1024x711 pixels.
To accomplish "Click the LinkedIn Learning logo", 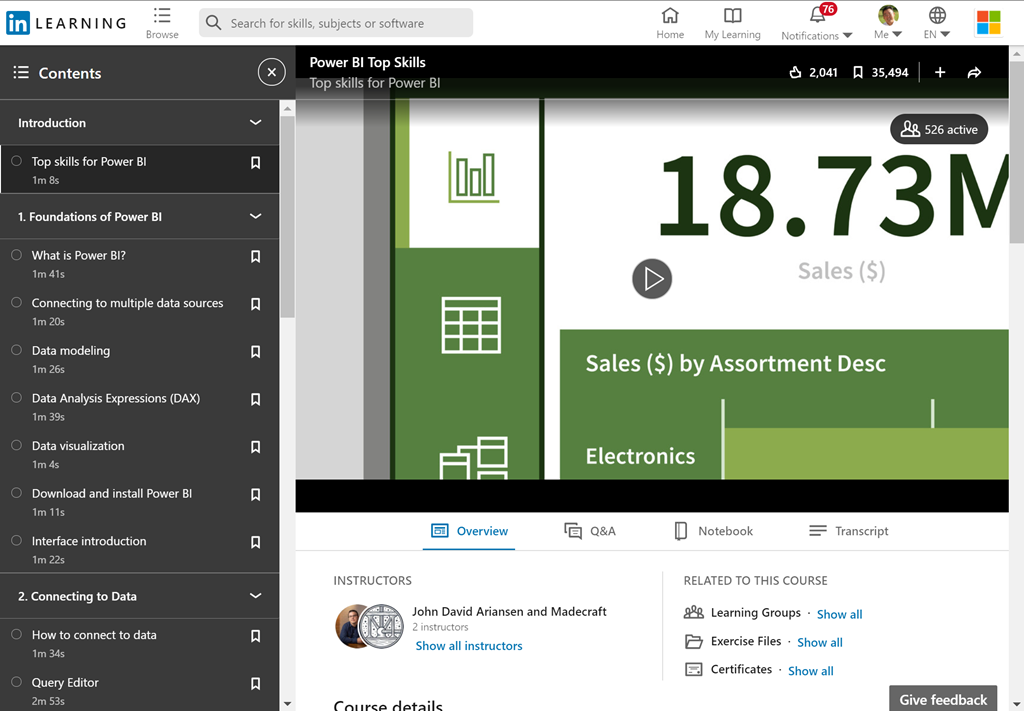I will click(x=66, y=23).
